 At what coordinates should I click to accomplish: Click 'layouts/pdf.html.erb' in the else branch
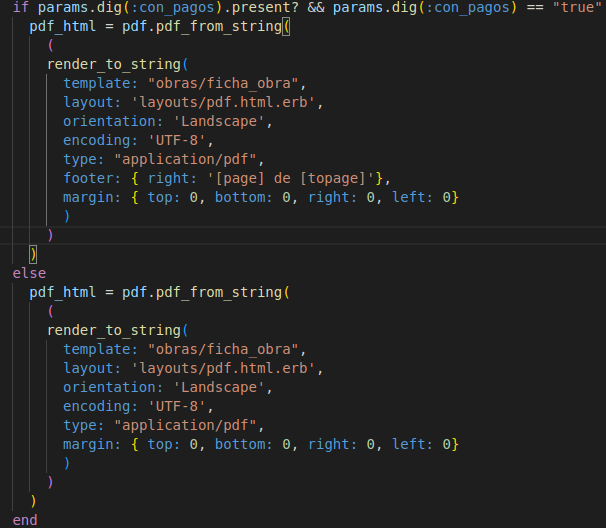coord(223,368)
